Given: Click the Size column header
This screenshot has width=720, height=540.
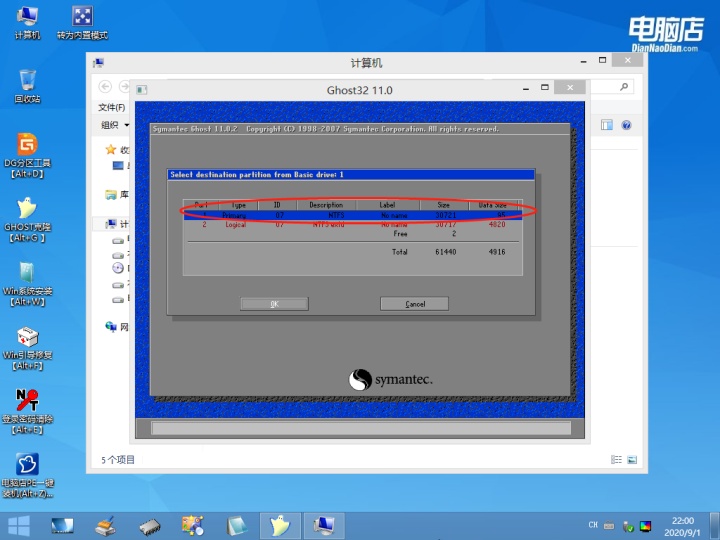Looking at the screenshot, I should (444, 205).
